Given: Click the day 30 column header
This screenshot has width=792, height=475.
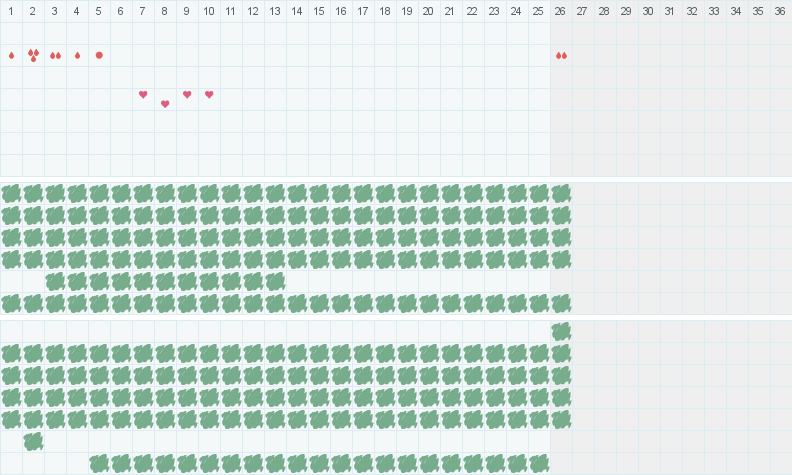Looking at the screenshot, I should [648, 11].
